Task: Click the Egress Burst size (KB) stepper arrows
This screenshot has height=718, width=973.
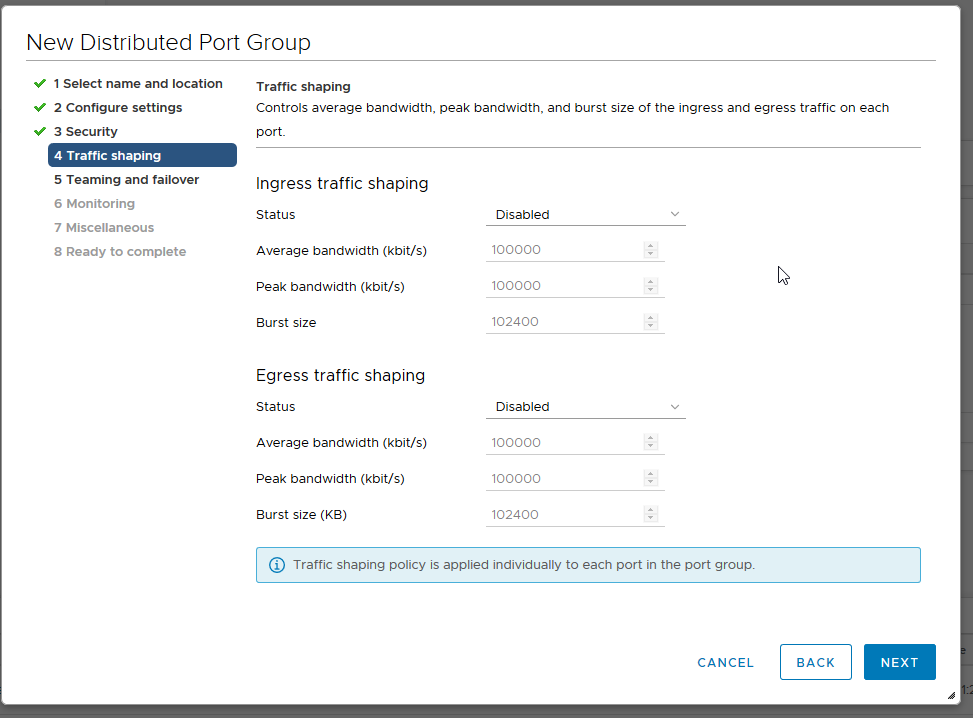Action: pyautogui.click(x=651, y=515)
